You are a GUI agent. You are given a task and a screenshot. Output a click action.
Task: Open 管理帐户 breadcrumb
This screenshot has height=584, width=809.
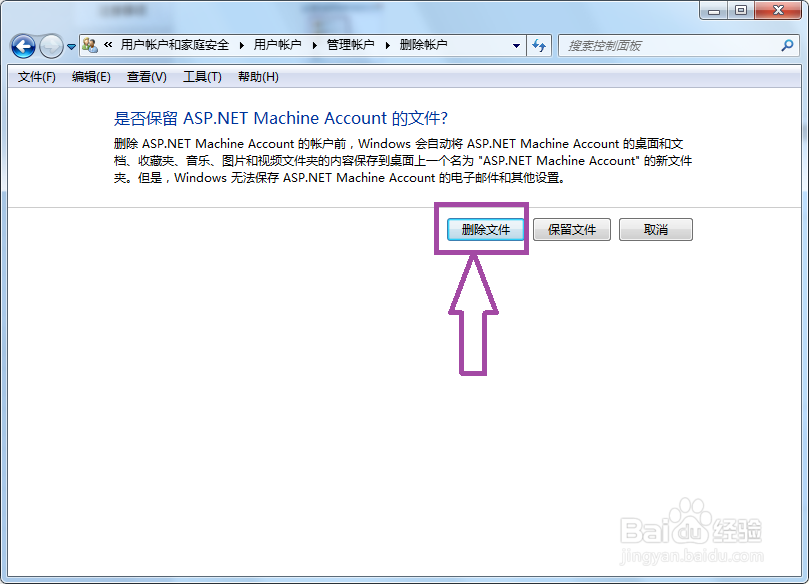[350, 45]
